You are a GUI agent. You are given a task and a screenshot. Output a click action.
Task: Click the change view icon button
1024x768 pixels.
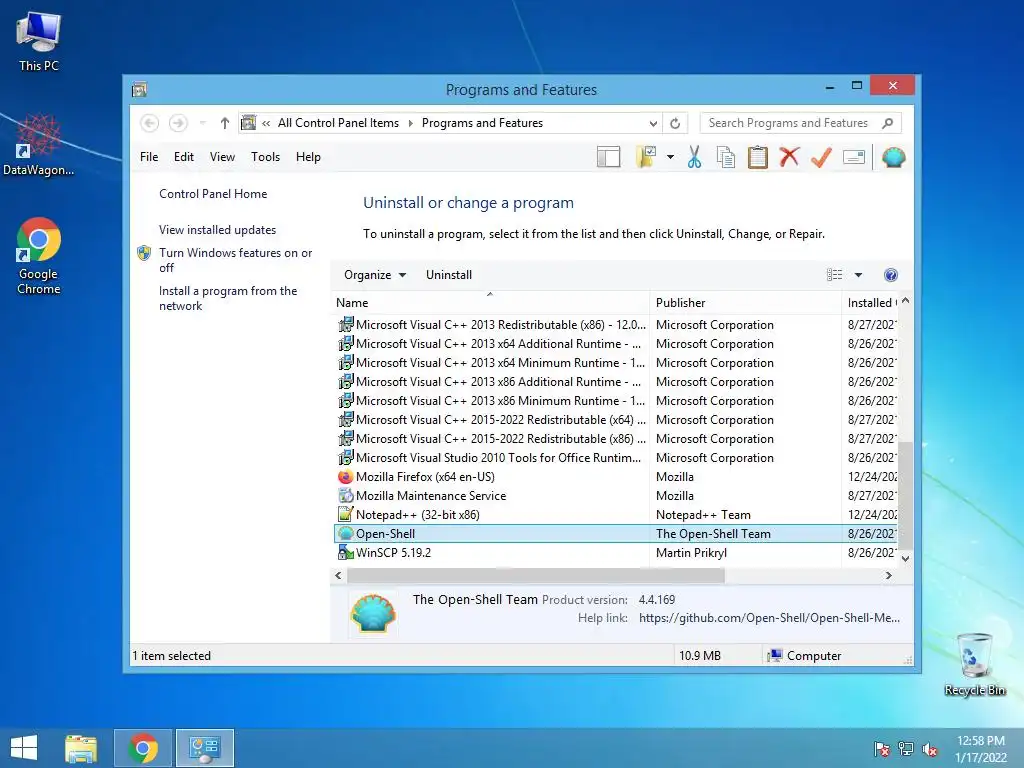pyautogui.click(x=835, y=275)
